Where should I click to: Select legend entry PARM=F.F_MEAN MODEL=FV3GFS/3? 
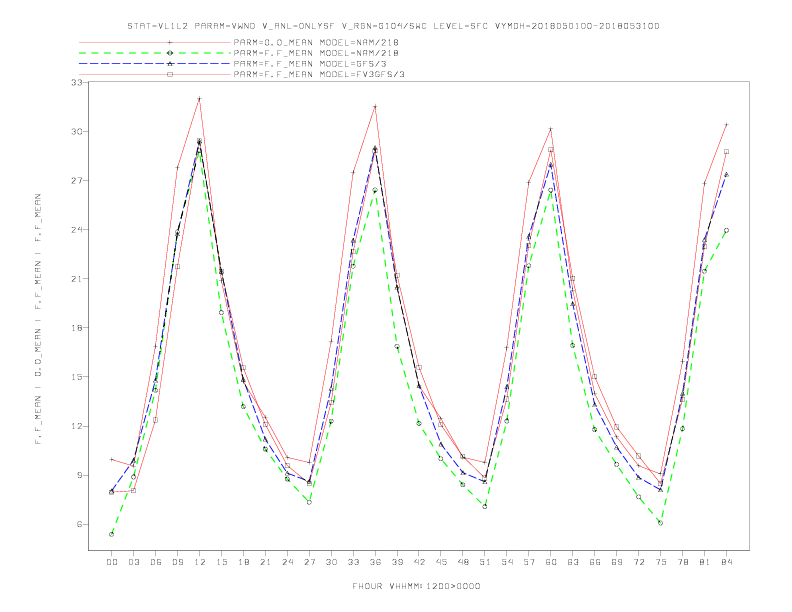pos(319,74)
